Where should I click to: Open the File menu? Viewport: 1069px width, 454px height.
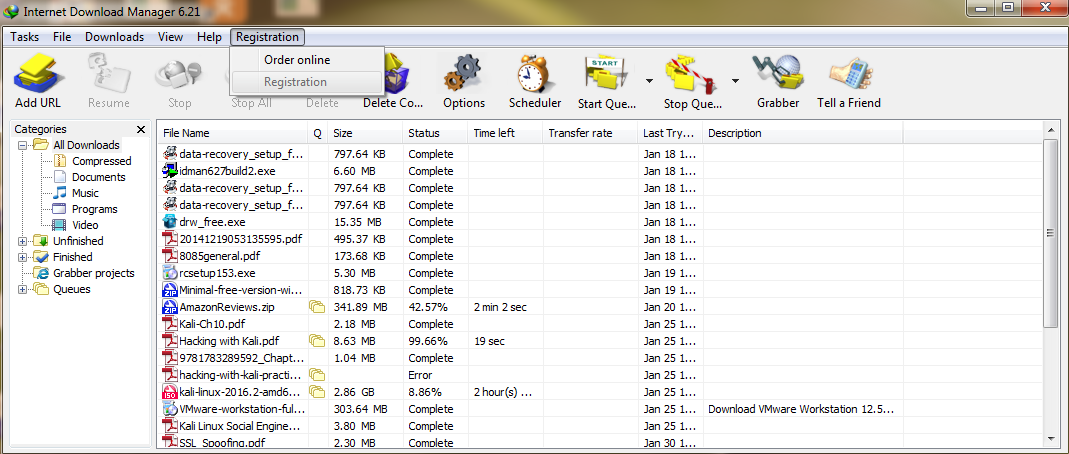pos(62,37)
